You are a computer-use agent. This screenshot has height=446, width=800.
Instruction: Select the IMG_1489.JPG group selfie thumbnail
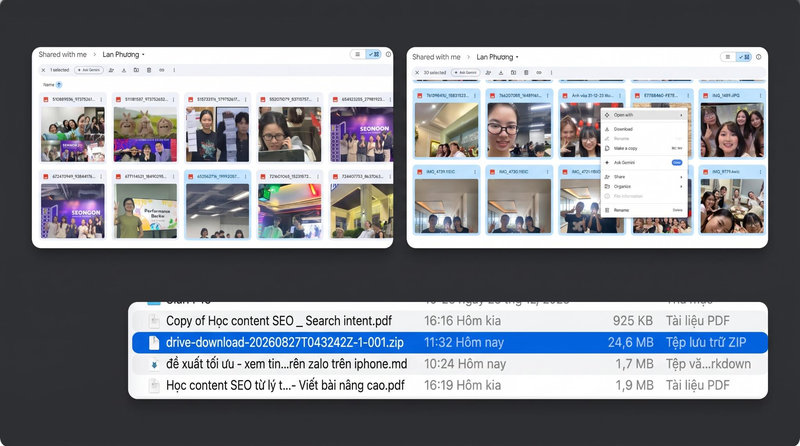(x=732, y=130)
